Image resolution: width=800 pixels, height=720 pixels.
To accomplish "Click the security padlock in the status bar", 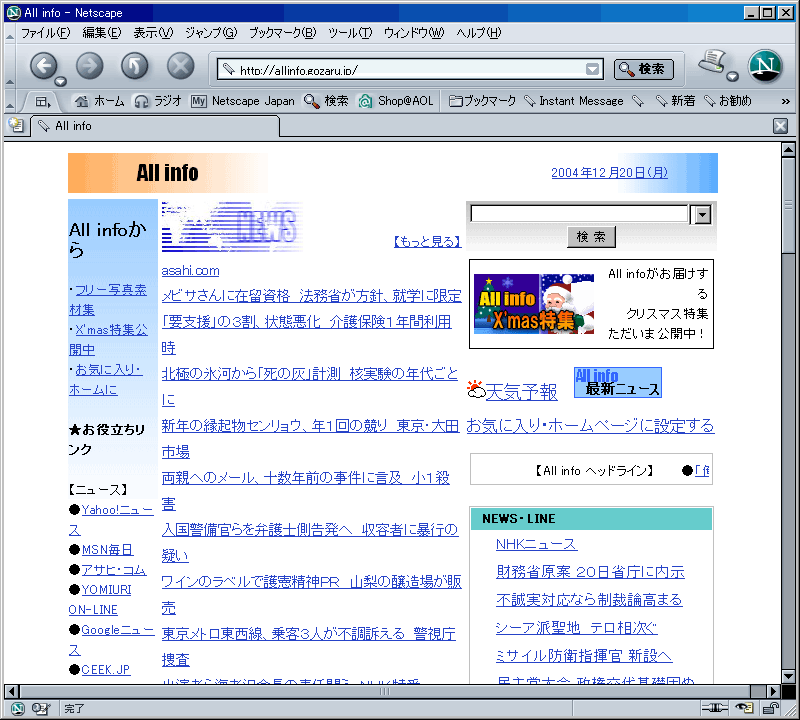I will pyautogui.click(x=771, y=708).
